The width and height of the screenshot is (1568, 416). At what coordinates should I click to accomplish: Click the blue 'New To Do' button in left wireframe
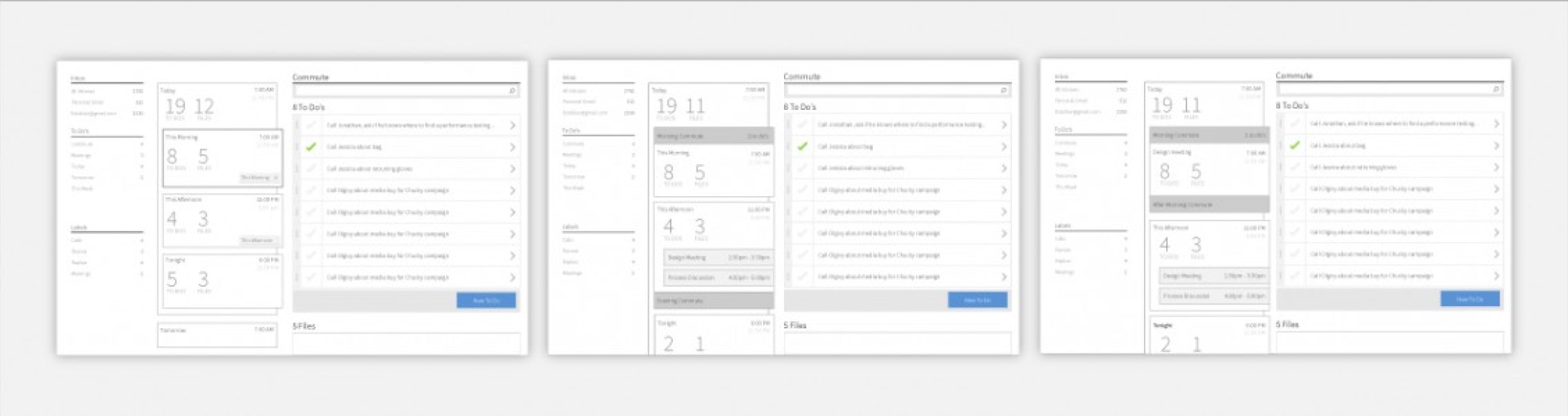point(486,300)
